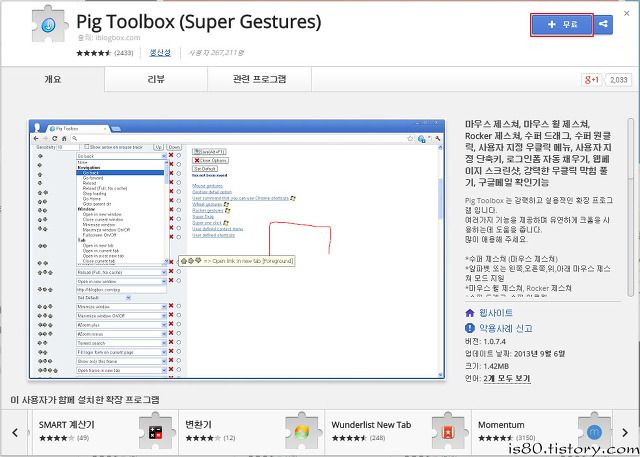Click the Wunderlist New Tab red icon
Viewport: 640px width, 457px height.
click(448, 432)
